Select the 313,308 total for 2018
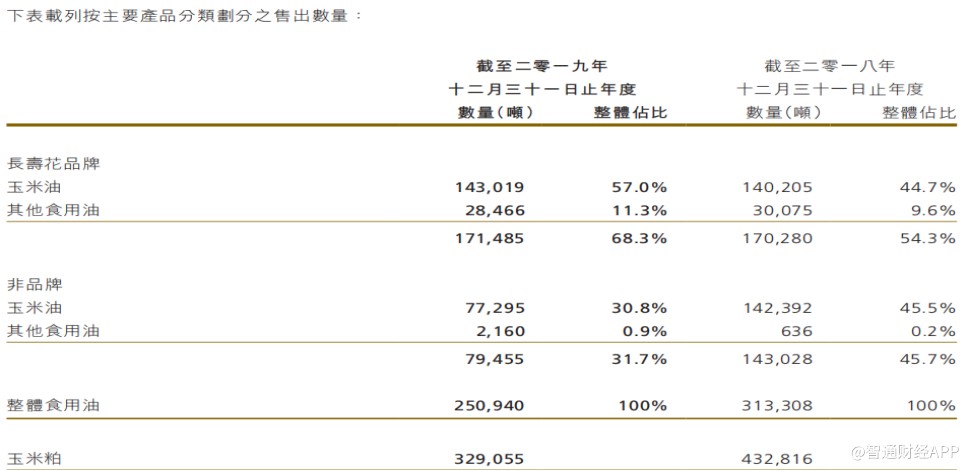969x471 pixels. pos(777,405)
